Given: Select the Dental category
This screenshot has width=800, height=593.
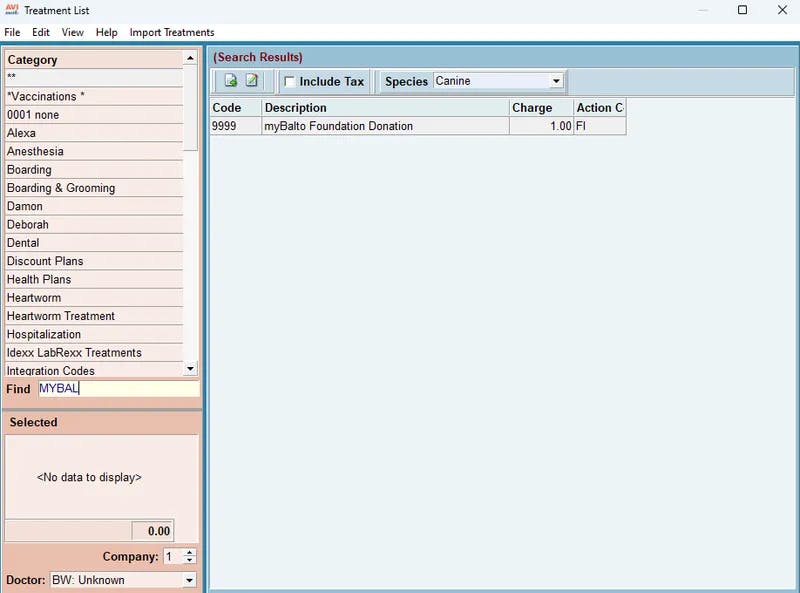Looking at the screenshot, I should pos(94,243).
